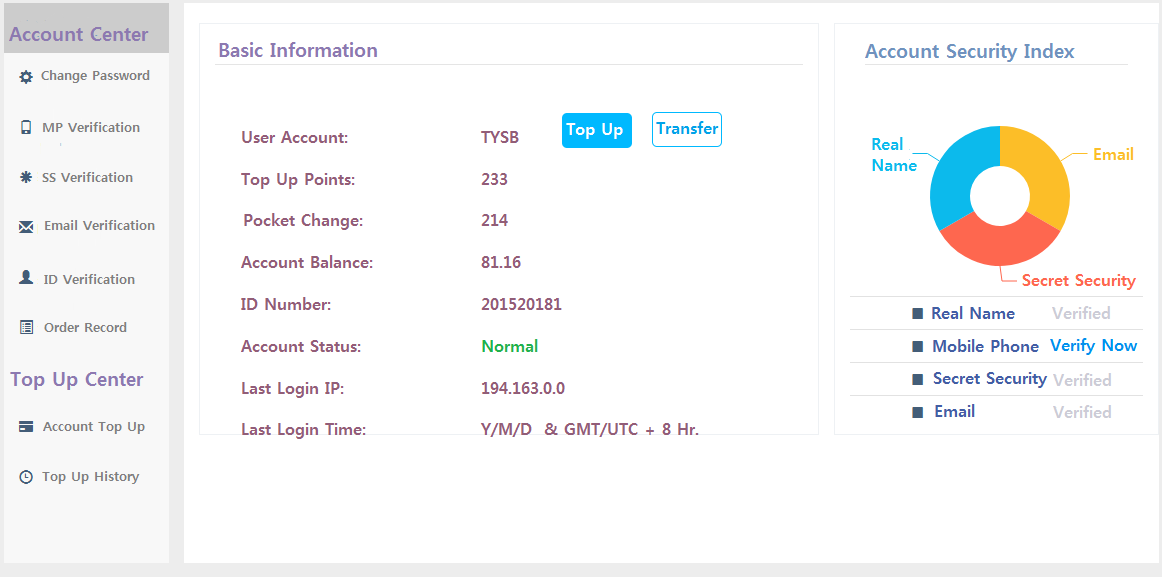The image size is (1162, 577).
Task: Click the Real Name chart label
Action: 894,156
